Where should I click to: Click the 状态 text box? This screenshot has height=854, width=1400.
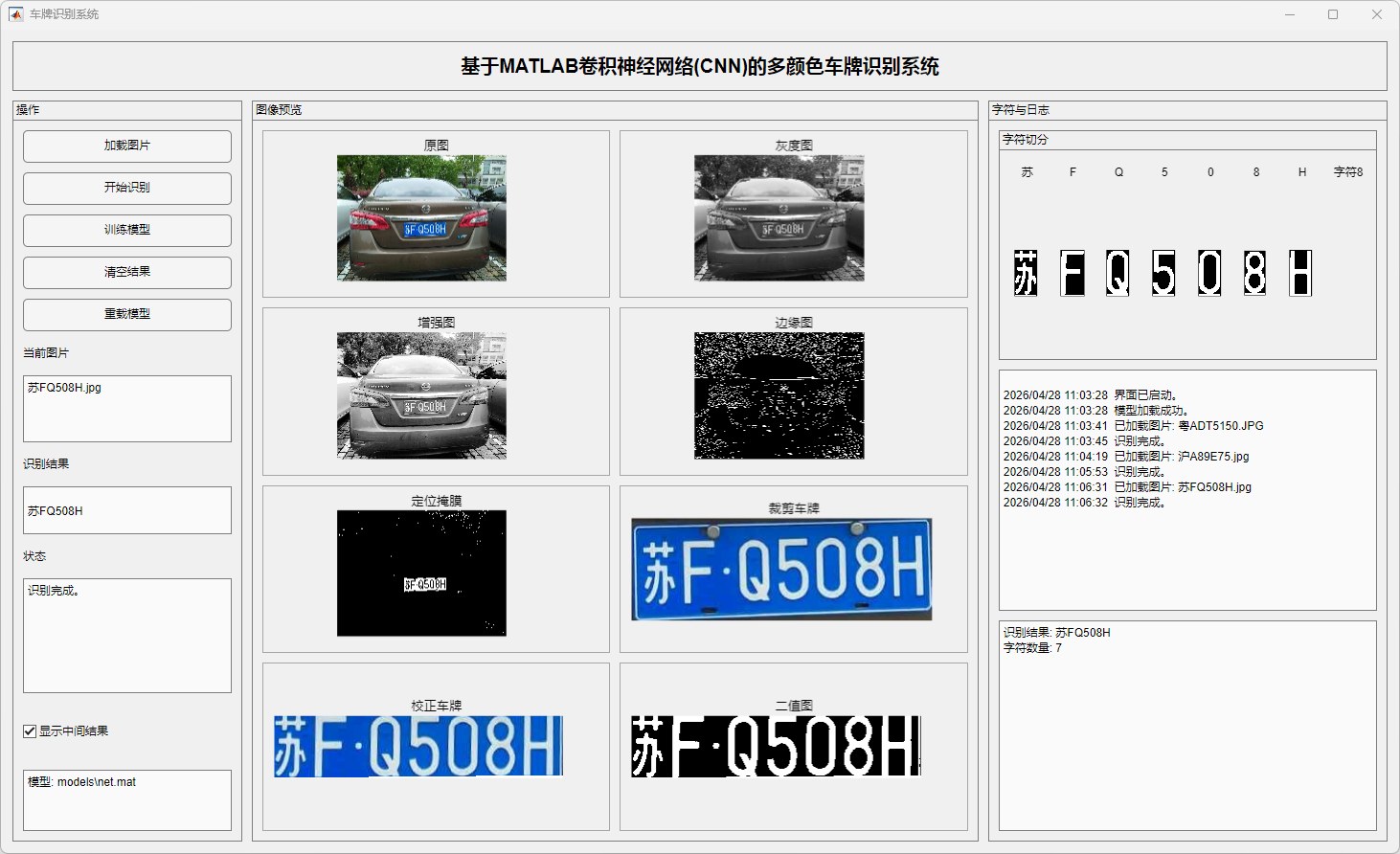click(x=127, y=635)
